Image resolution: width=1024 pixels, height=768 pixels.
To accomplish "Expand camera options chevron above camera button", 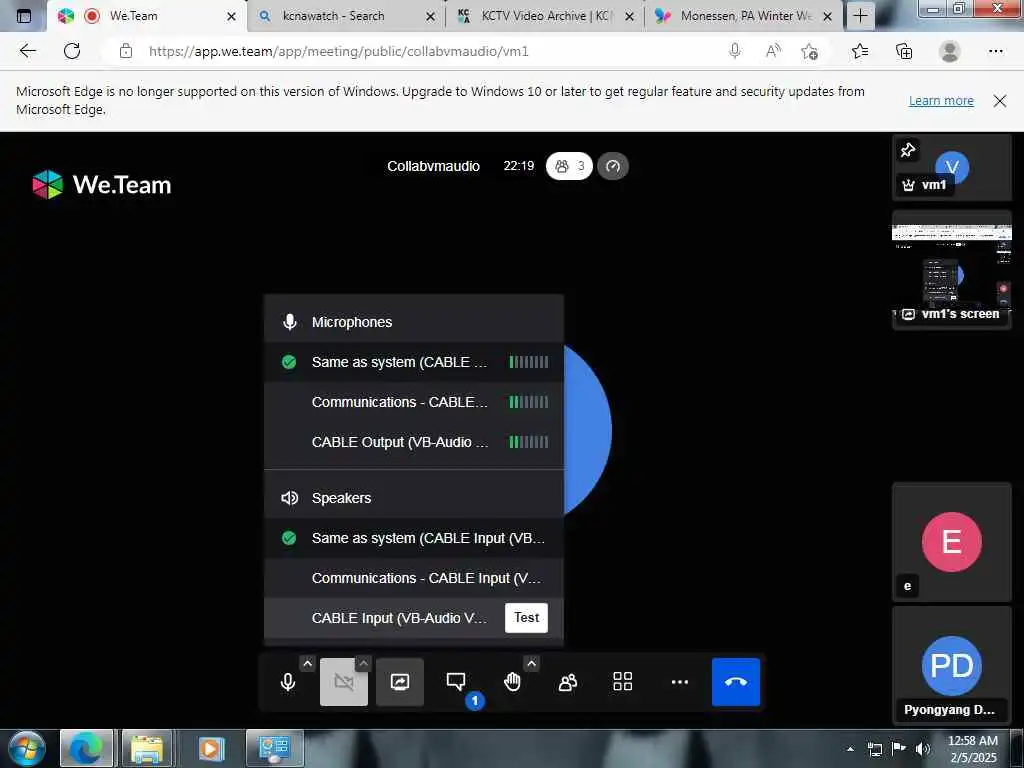I will point(364,664).
